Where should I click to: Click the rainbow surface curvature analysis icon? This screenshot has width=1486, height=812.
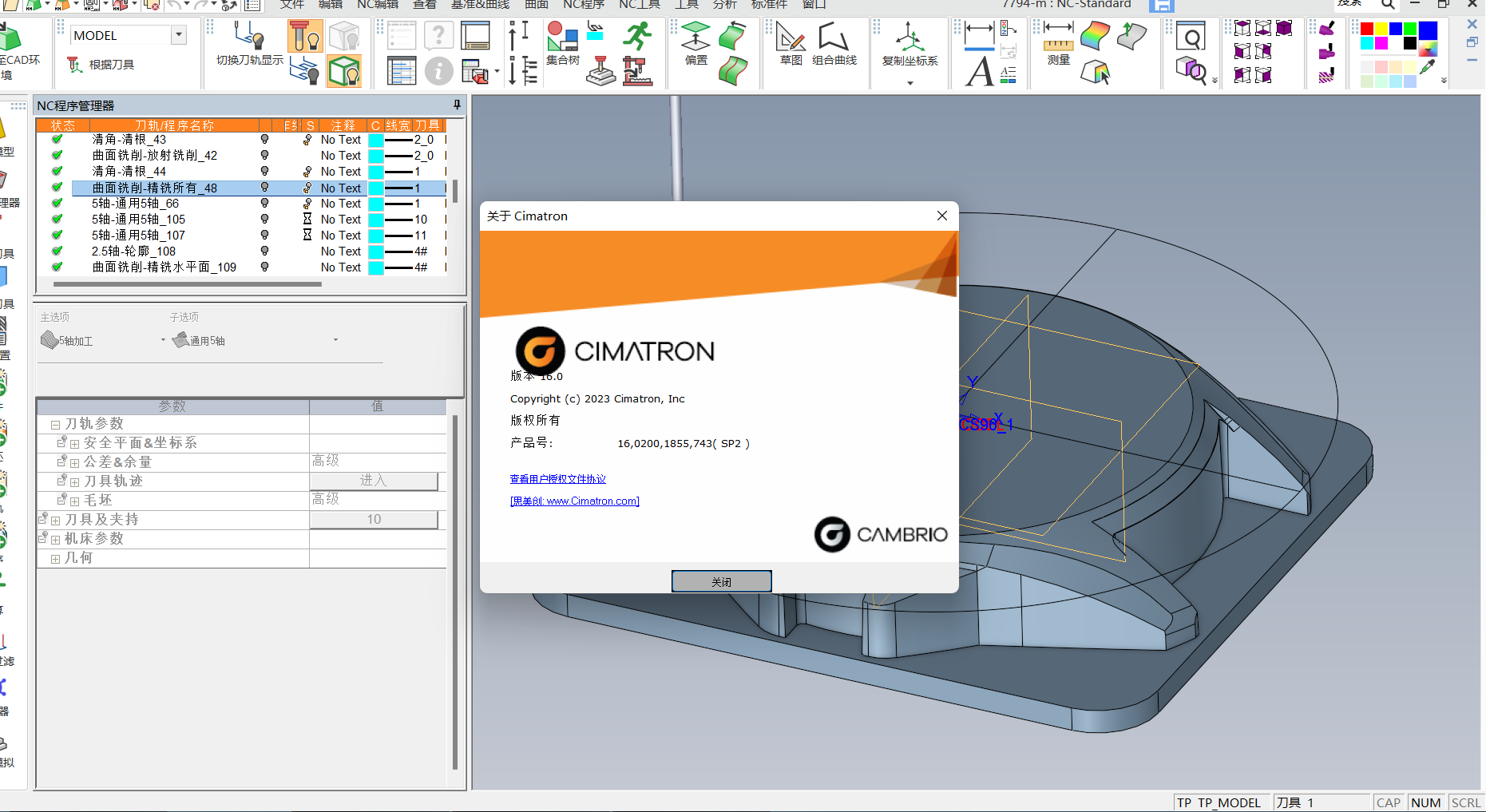tap(1095, 37)
